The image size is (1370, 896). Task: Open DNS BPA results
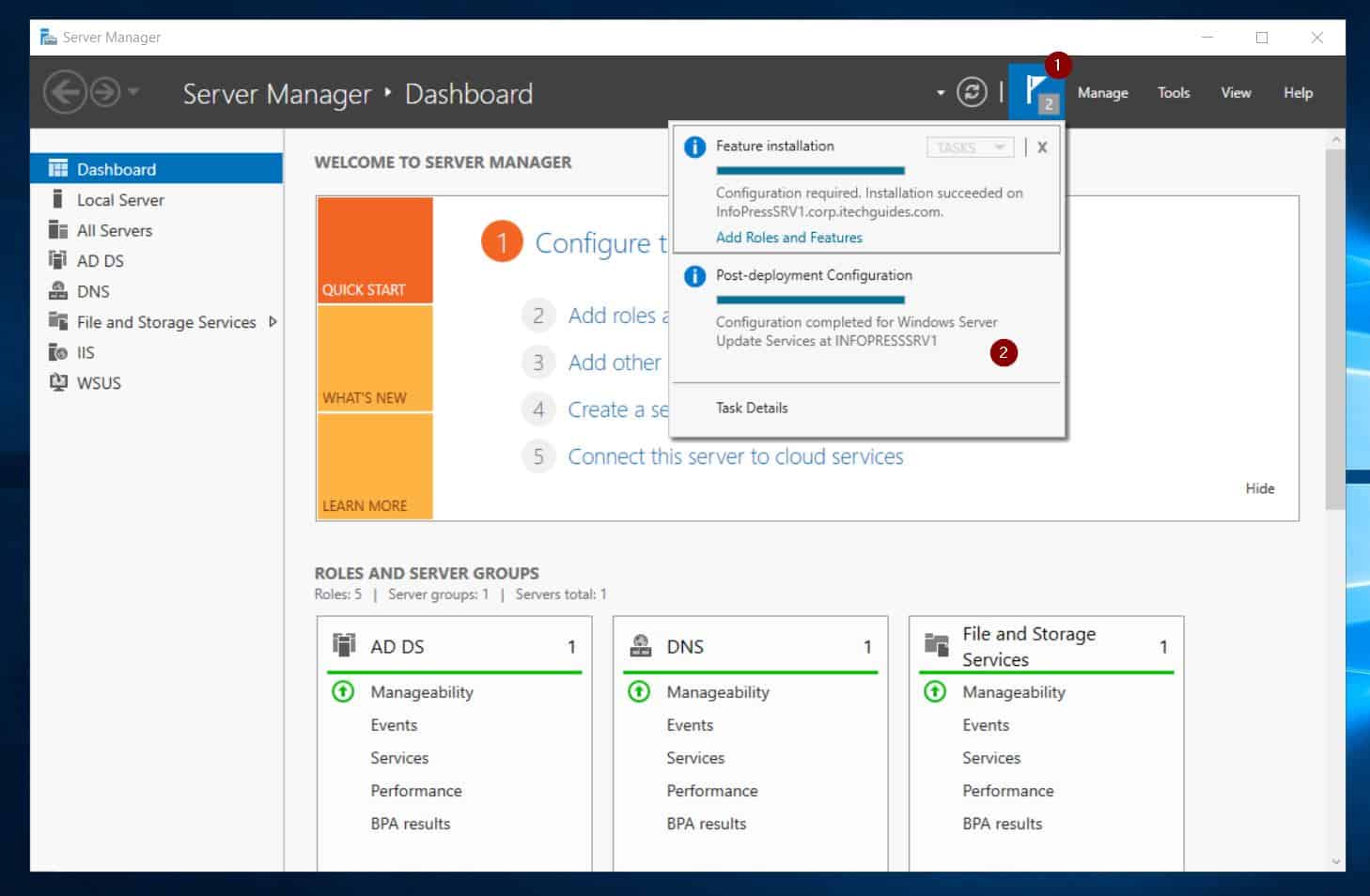point(707,824)
